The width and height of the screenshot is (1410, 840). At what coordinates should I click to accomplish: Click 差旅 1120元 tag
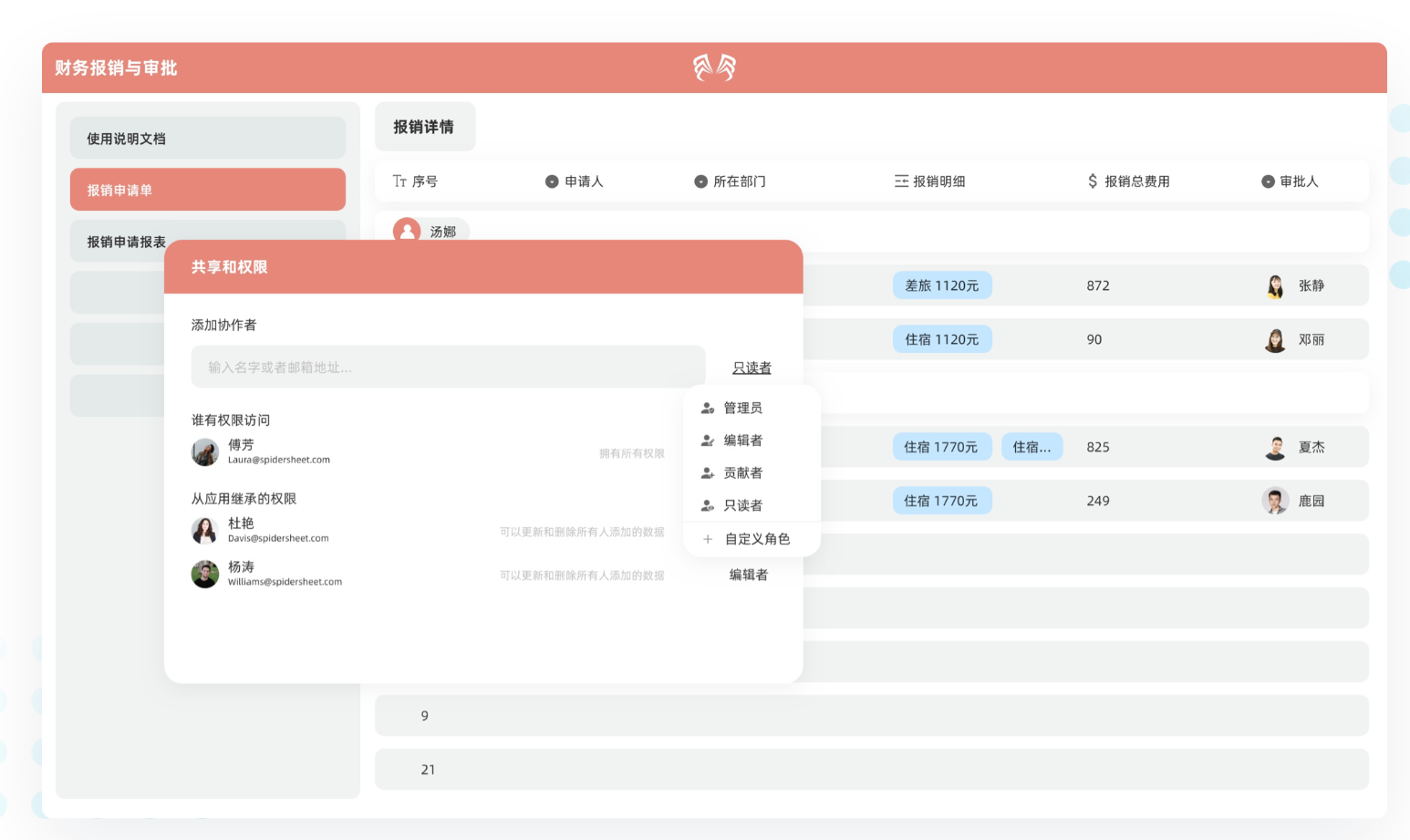(942, 285)
